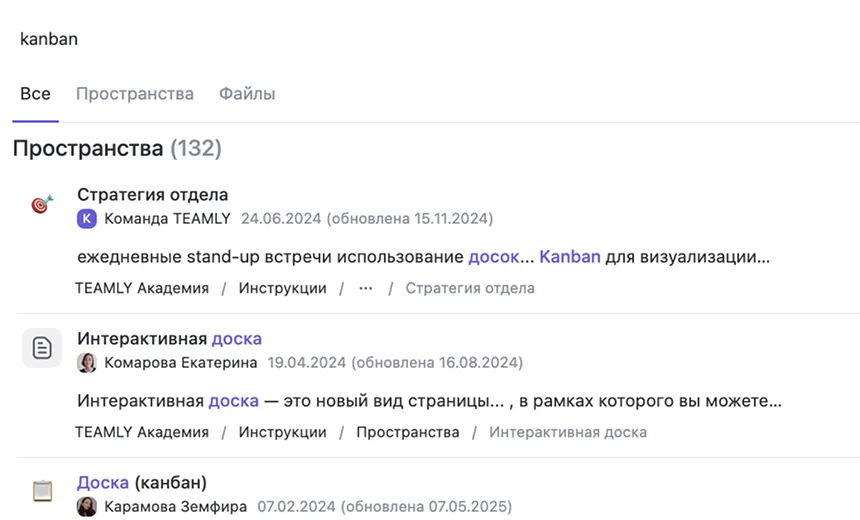The height and width of the screenshot is (520, 860).
Task: Click the document icon beside Интерактивная доска
Action: coord(42,348)
